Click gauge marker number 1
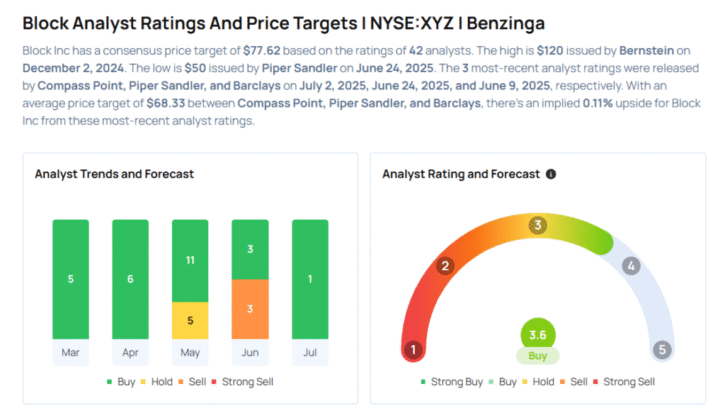 coord(410,350)
